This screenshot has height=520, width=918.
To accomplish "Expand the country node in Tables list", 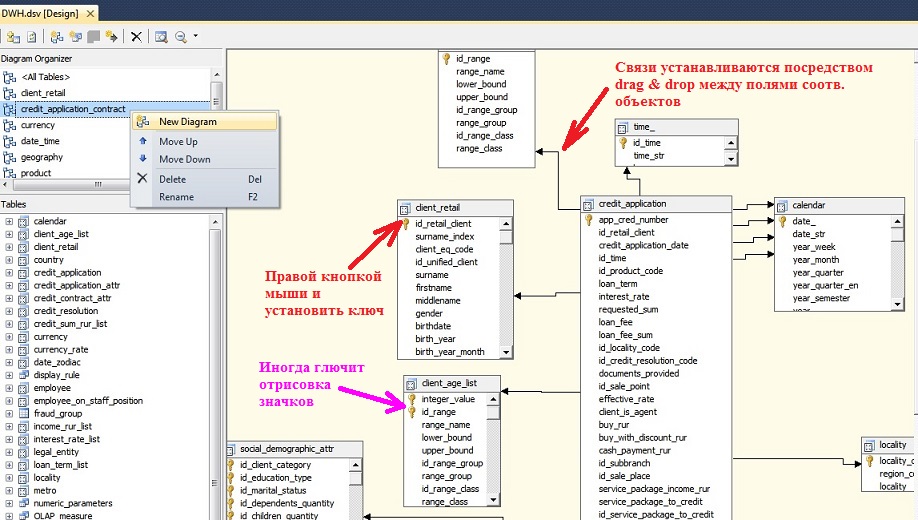I will (x=9, y=260).
